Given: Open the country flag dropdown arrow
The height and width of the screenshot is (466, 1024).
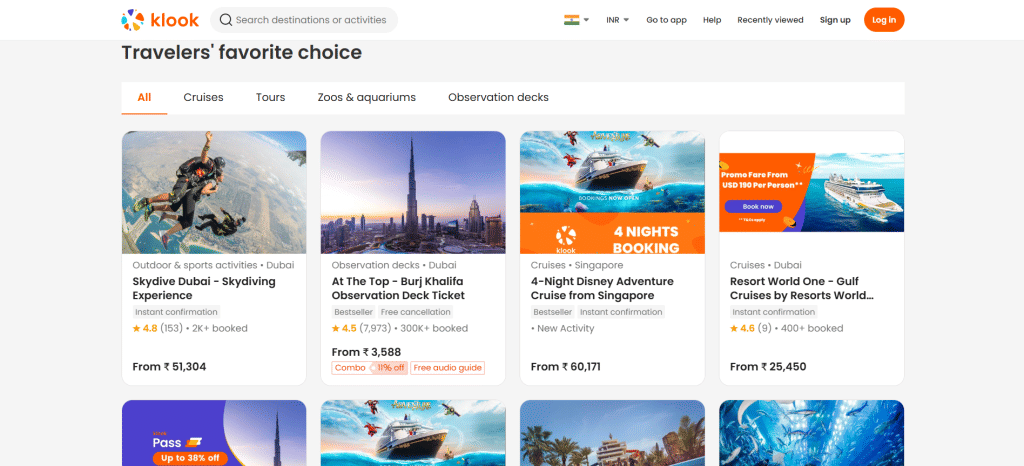Looking at the screenshot, I should [587, 20].
